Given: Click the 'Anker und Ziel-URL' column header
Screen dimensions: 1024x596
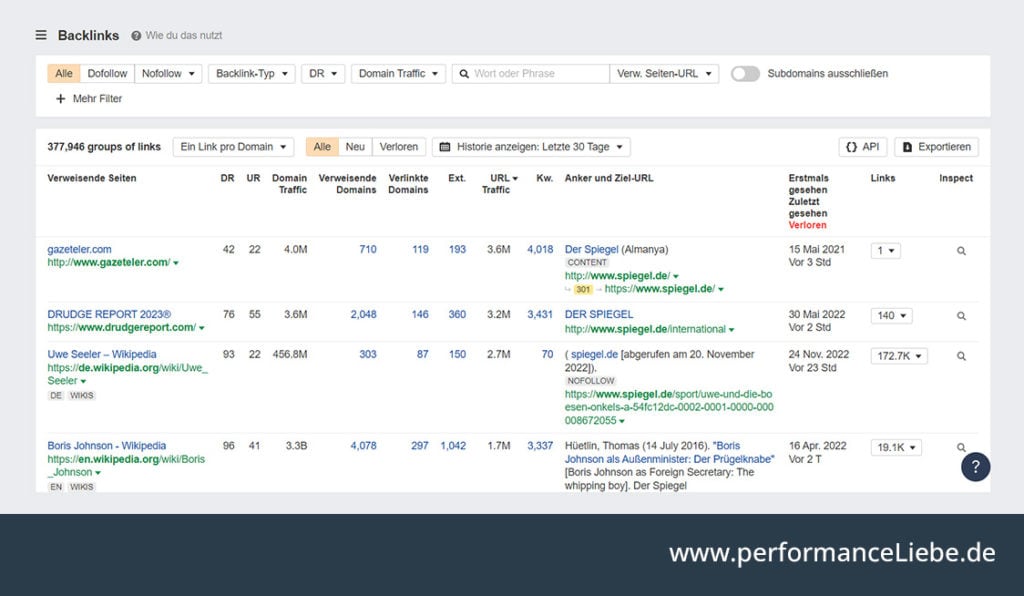Looking at the screenshot, I should 609,178.
